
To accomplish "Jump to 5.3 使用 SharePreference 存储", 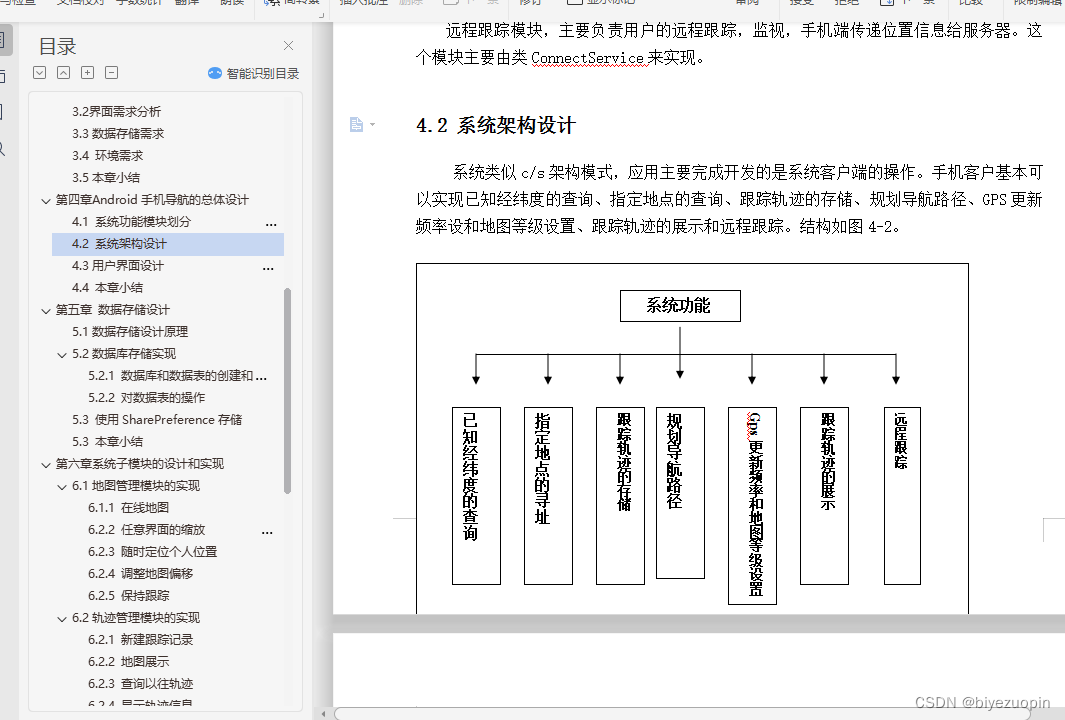I will [157, 420].
